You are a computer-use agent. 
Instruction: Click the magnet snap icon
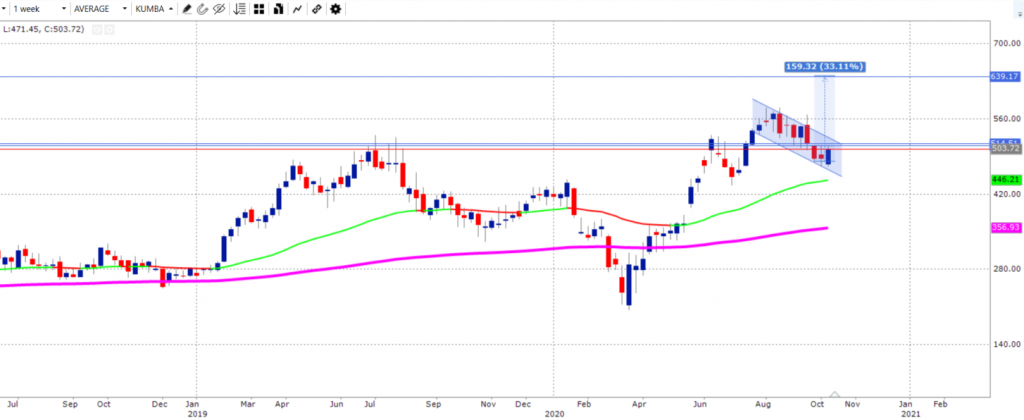(x=201, y=9)
